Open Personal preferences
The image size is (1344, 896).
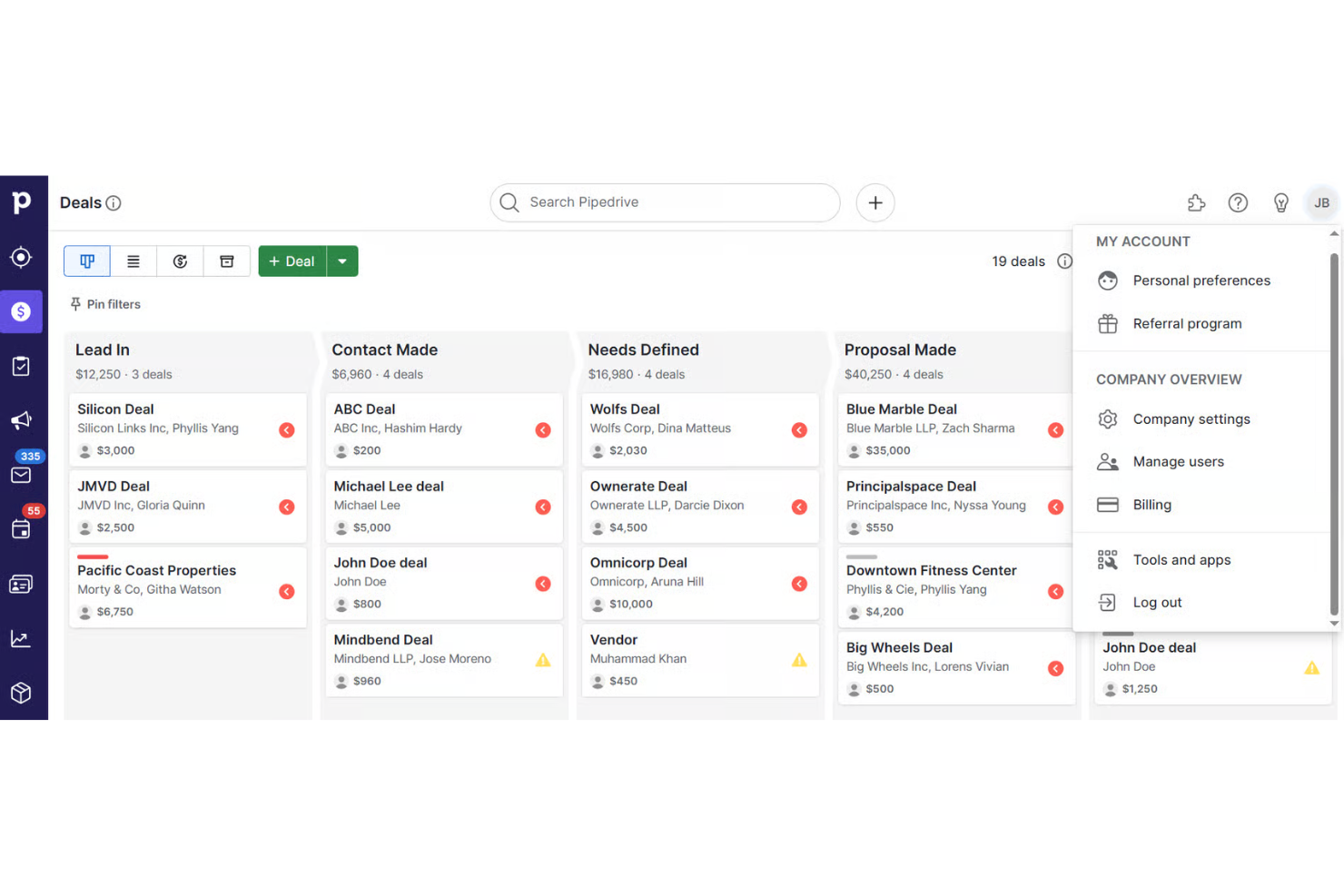(1201, 281)
